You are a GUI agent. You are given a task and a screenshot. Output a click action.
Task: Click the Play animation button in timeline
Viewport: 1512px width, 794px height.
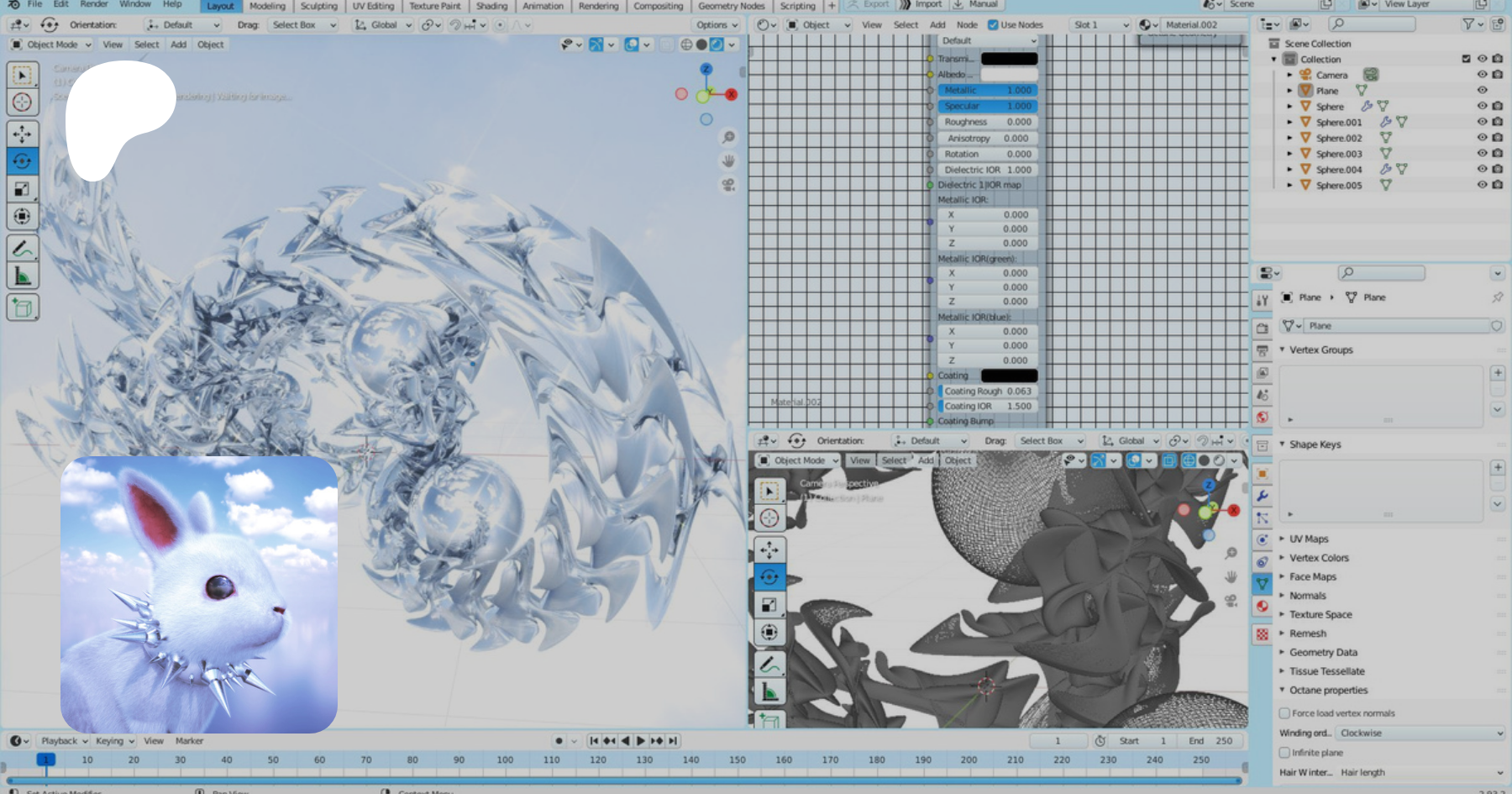(641, 741)
